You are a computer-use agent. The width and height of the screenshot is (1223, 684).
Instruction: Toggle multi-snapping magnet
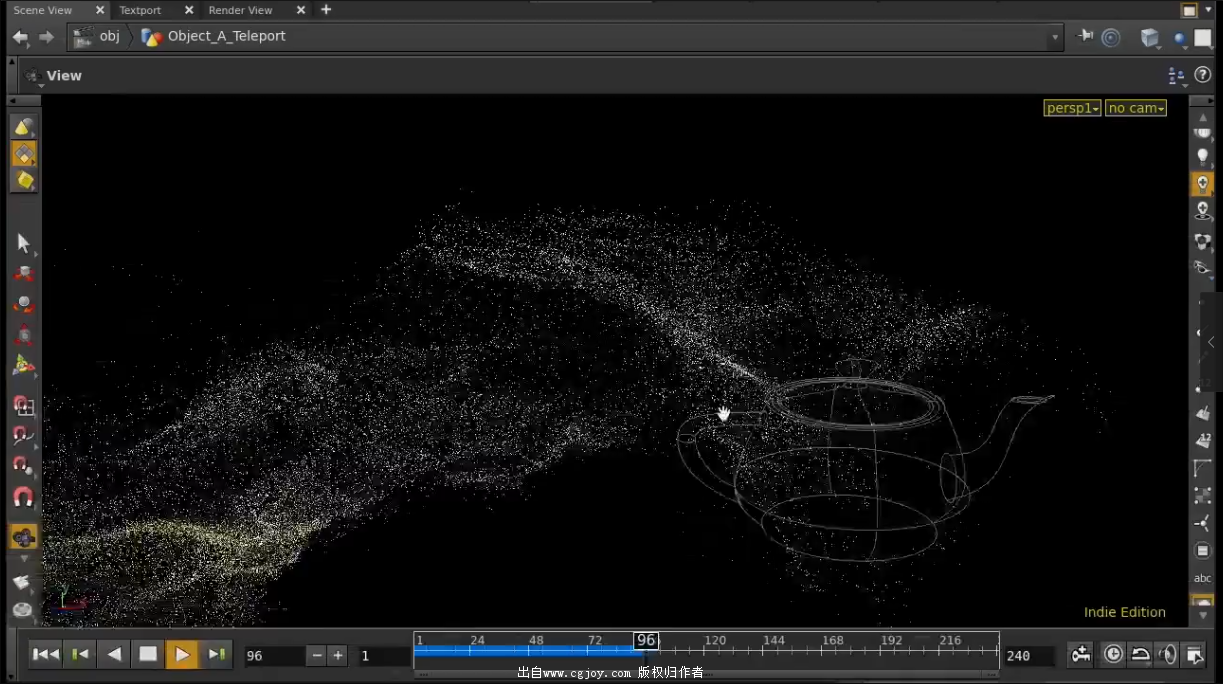click(24, 497)
